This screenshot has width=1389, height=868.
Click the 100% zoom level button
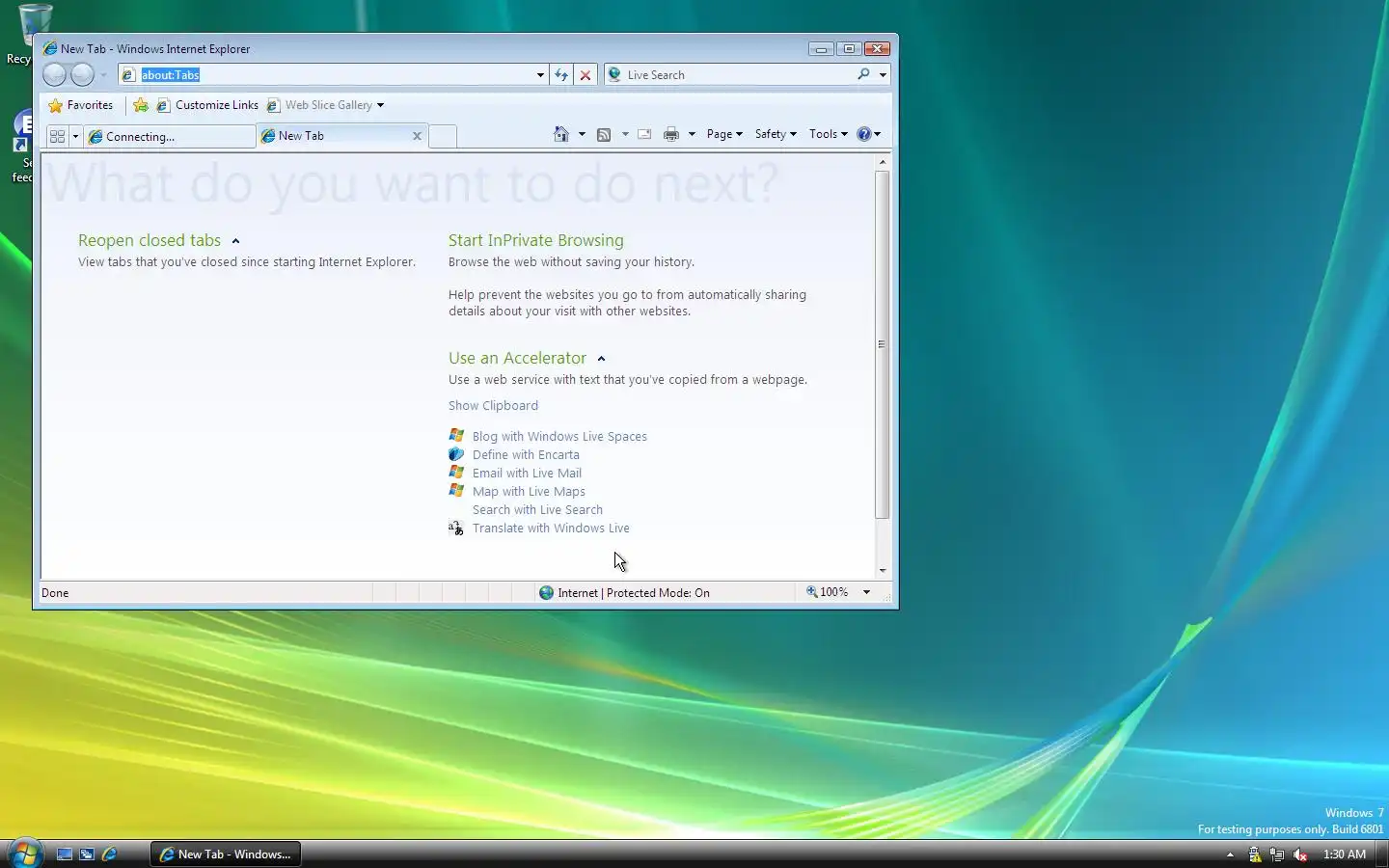pyautogui.click(x=828, y=592)
